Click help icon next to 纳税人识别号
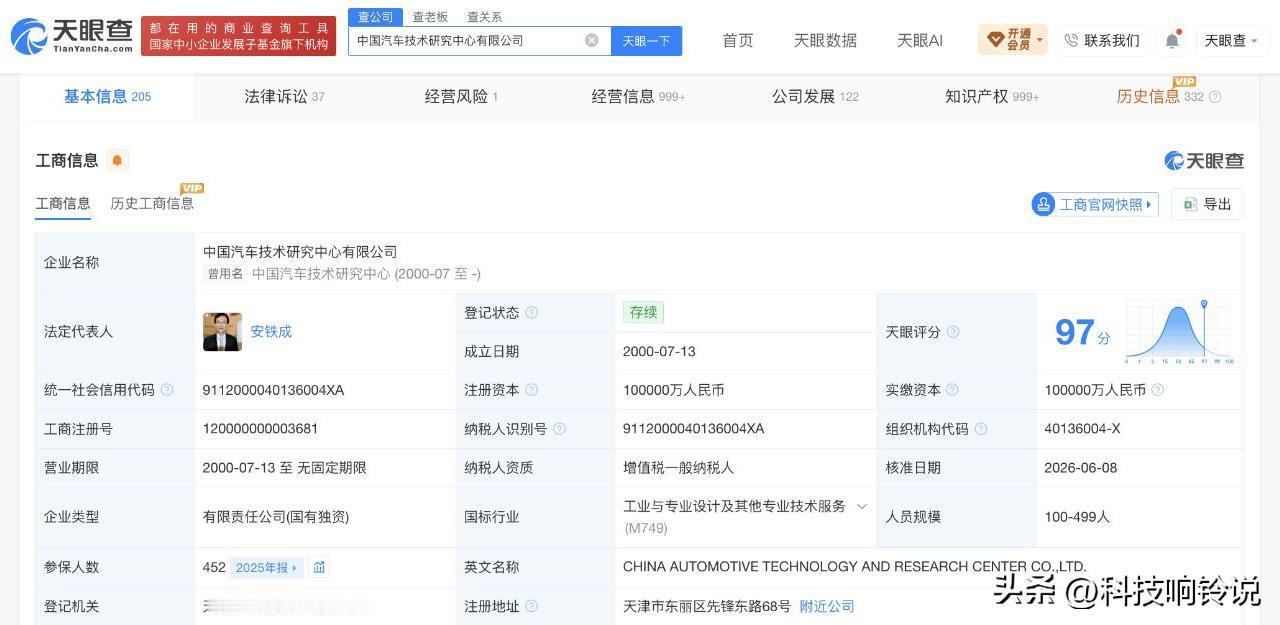The width and height of the screenshot is (1280, 625). (559, 429)
